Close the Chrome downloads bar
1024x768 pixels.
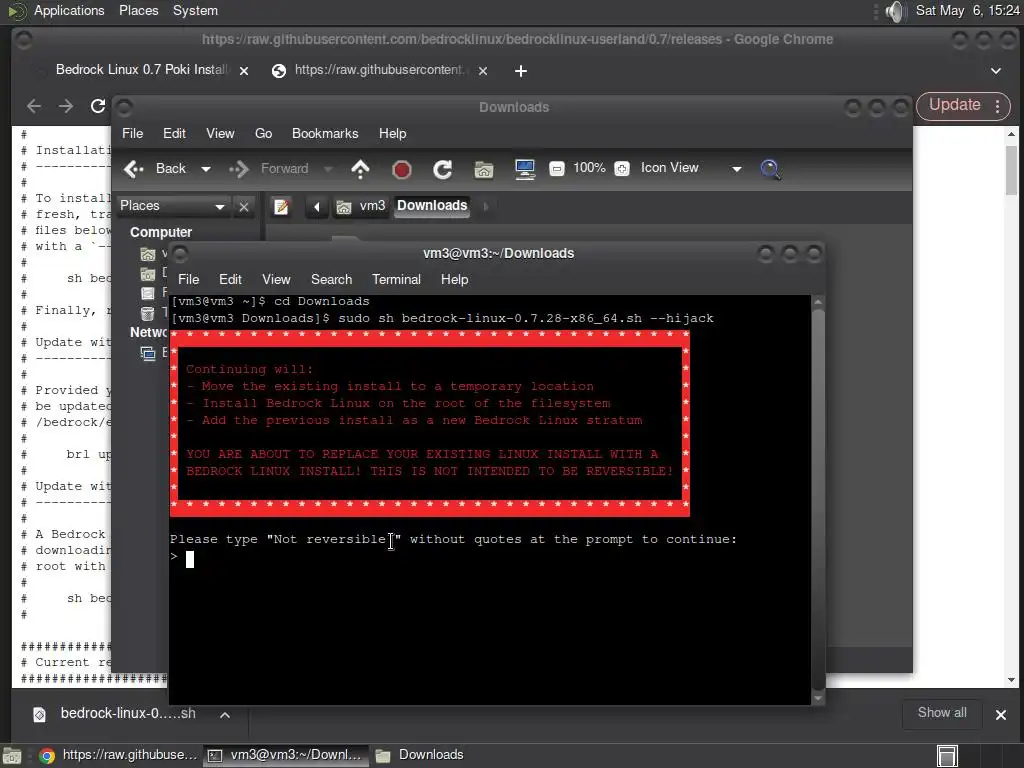pos(1000,715)
